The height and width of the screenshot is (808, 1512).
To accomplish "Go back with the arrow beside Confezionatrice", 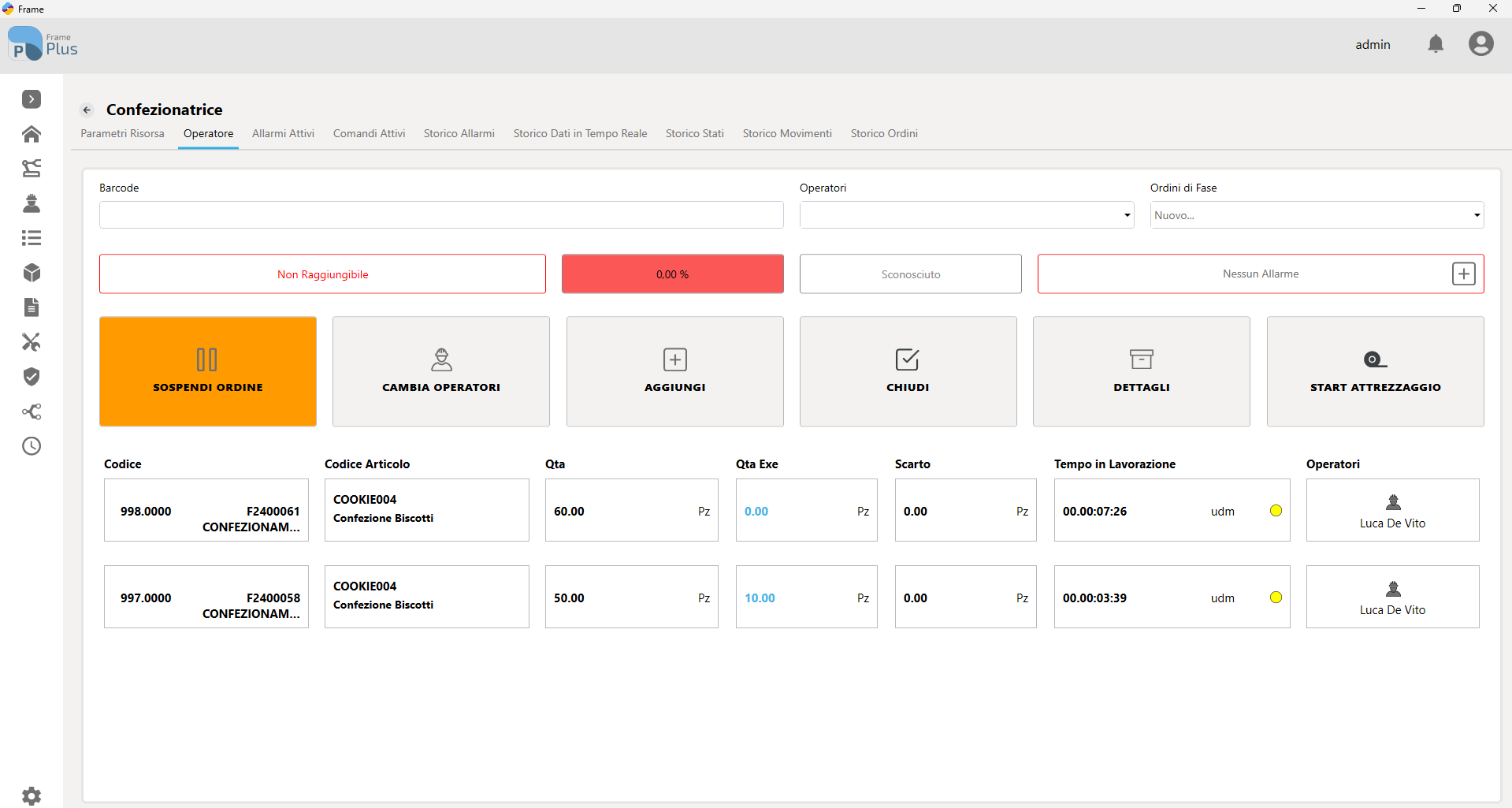I will point(87,110).
